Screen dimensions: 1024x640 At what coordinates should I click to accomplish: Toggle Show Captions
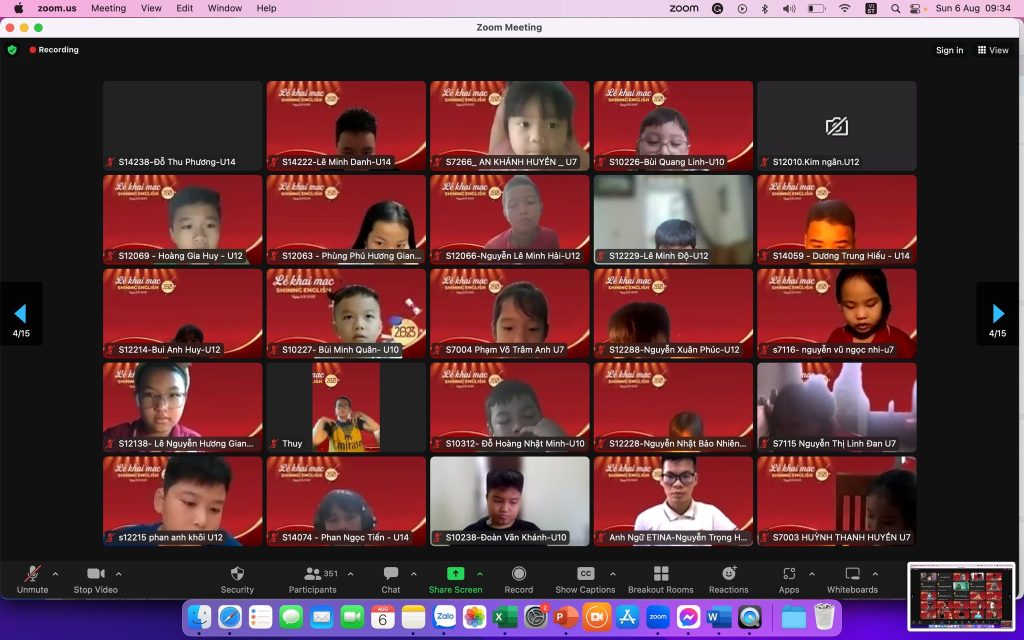[585, 574]
